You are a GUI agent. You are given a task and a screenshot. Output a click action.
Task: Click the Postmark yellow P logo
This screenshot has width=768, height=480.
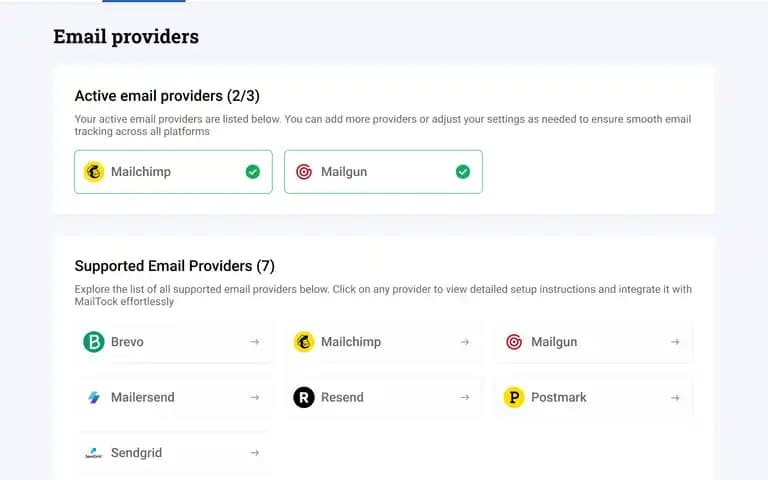coord(514,397)
